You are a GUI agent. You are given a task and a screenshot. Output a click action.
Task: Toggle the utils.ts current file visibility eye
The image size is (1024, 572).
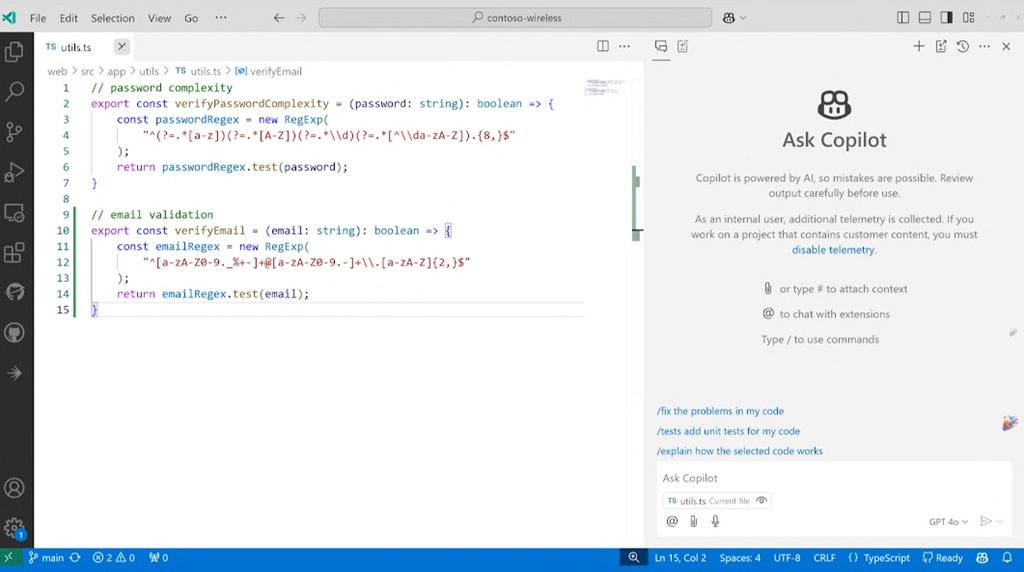(762, 501)
